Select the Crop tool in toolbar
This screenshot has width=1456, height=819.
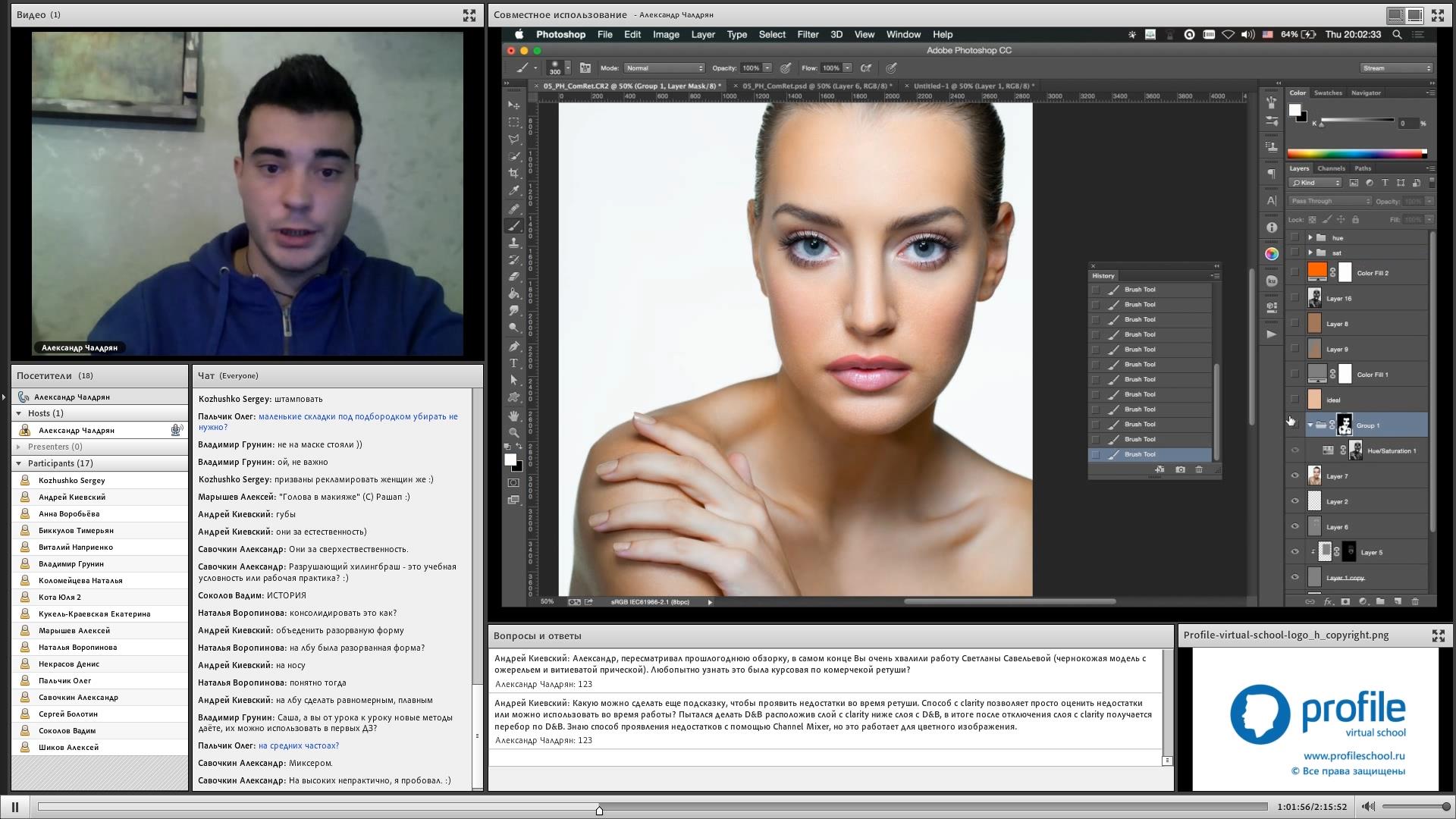513,173
